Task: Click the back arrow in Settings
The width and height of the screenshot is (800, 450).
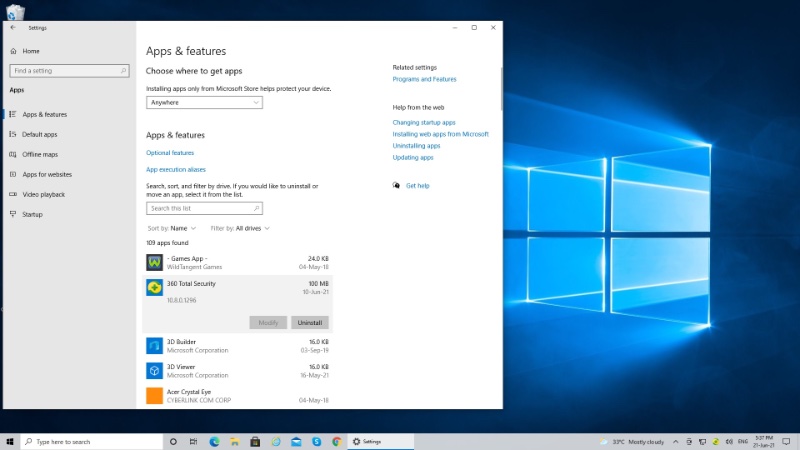Action: tap(12, 27)
